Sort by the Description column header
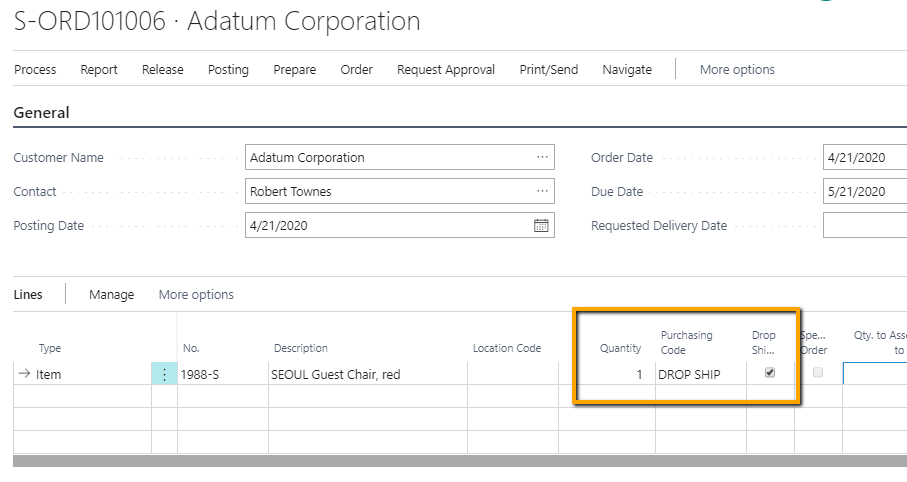The width and height of the screenshot is (907, 482). [301, 348]
